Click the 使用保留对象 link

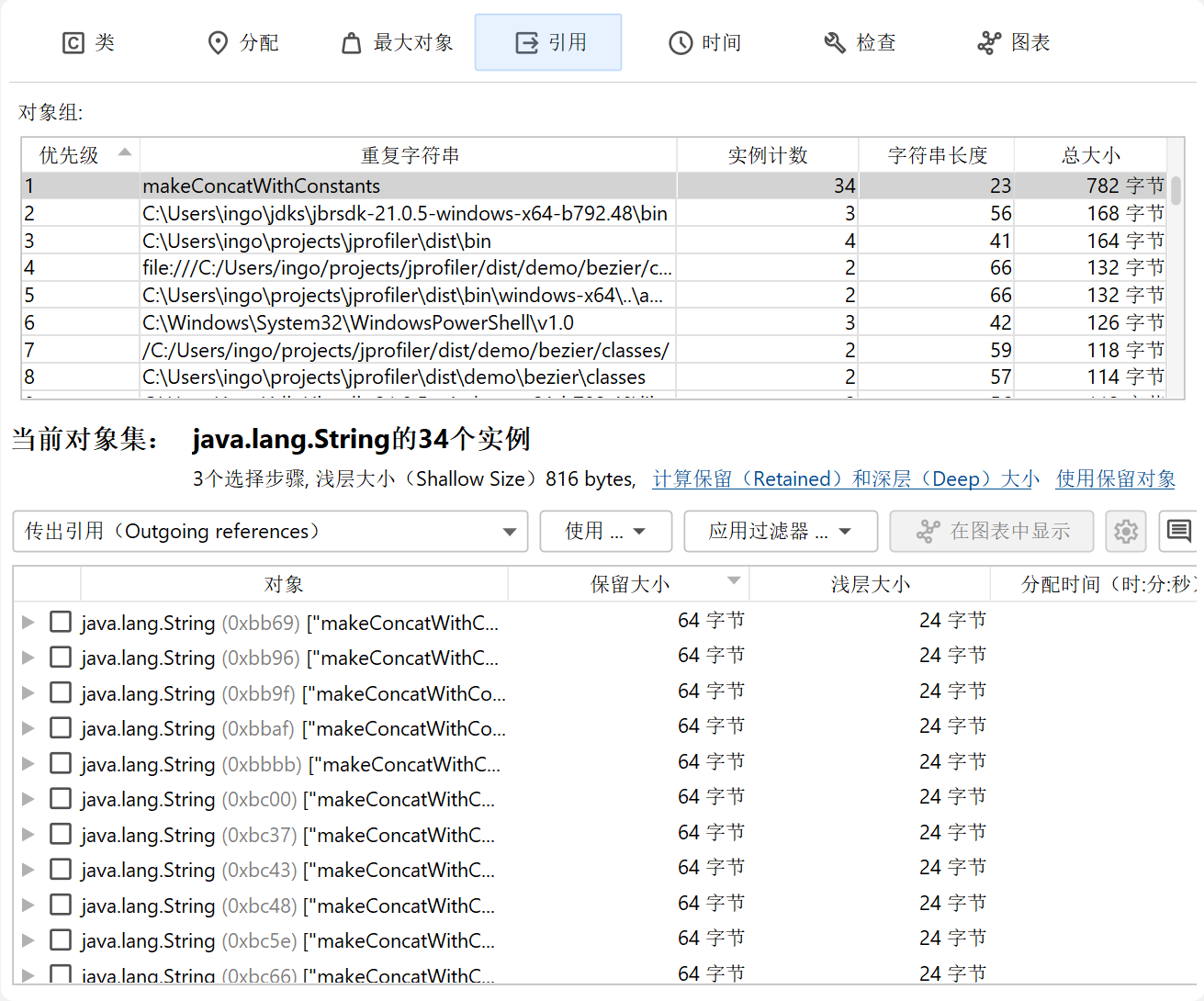point(1115,479)
